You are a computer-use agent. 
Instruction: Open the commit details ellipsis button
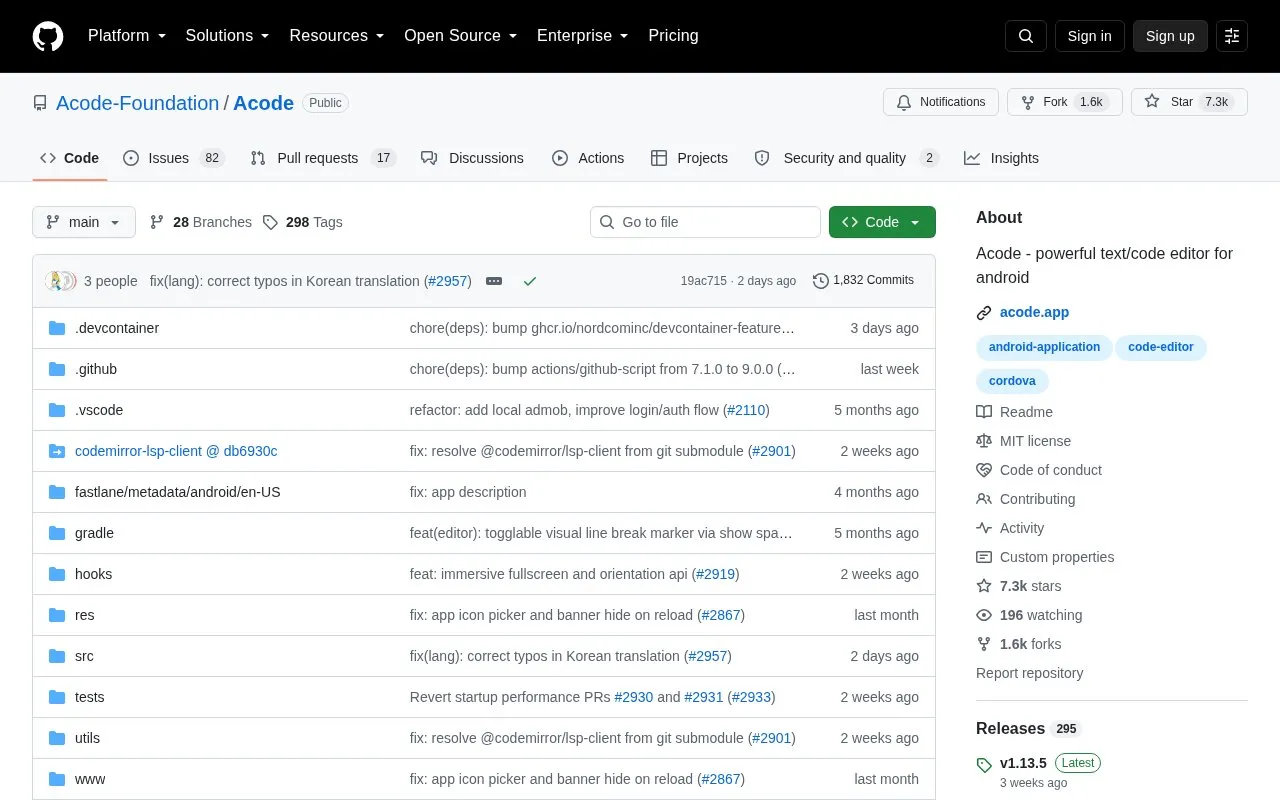point(494,281)
